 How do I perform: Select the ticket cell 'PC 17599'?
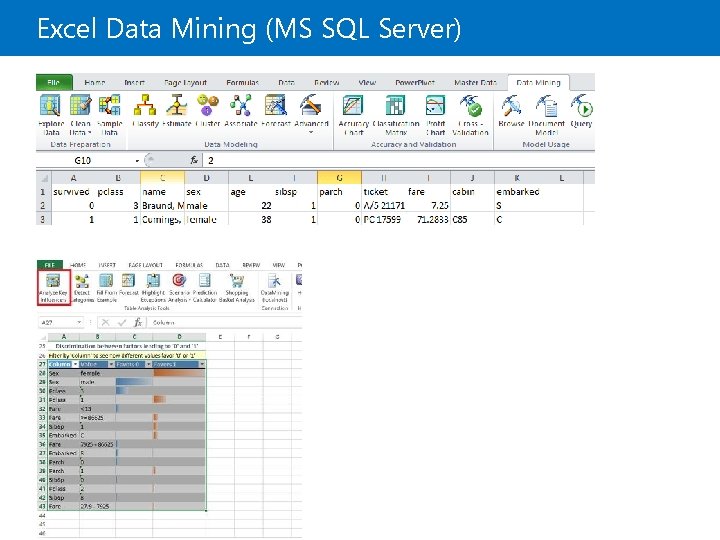point(384,219)
